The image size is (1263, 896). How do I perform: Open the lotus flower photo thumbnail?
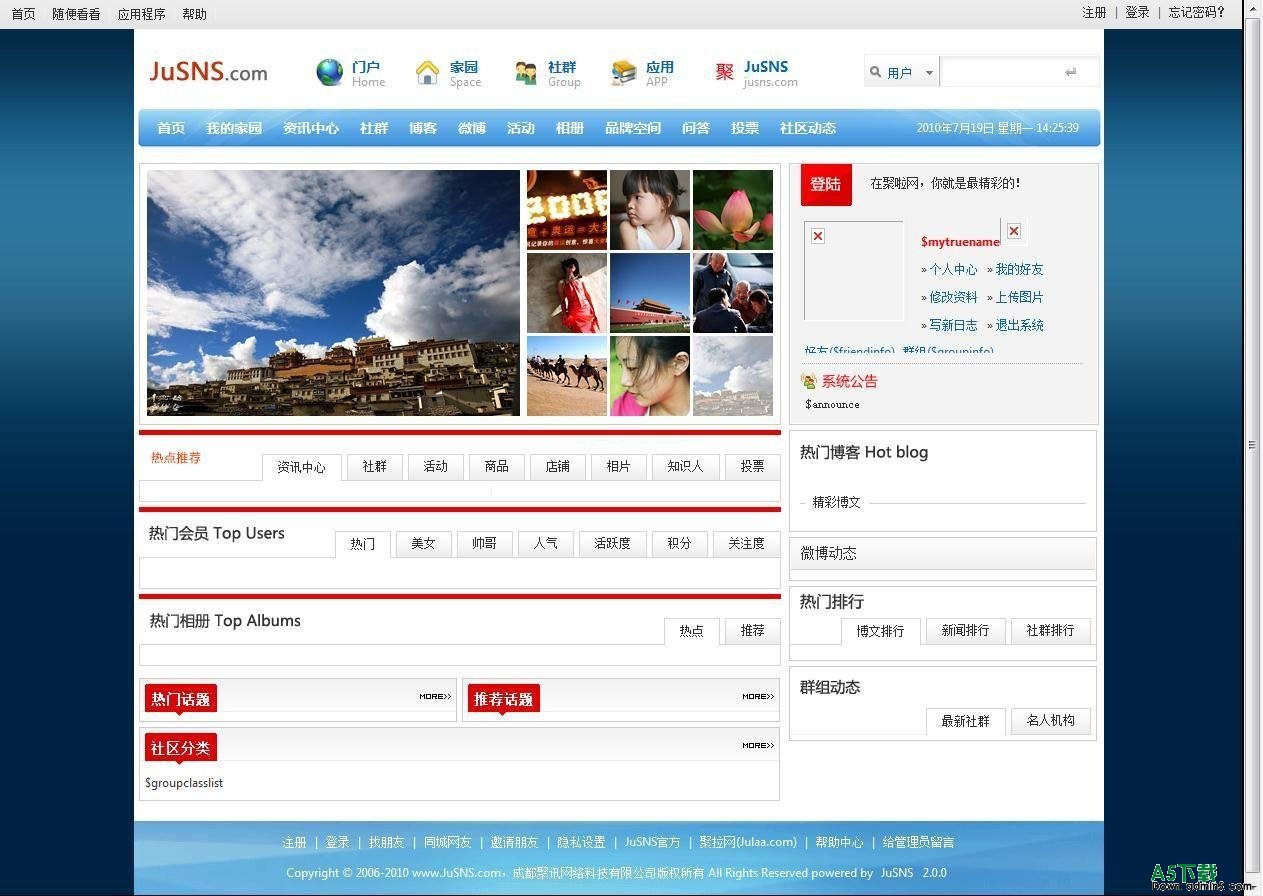click(x=733, y=209)
